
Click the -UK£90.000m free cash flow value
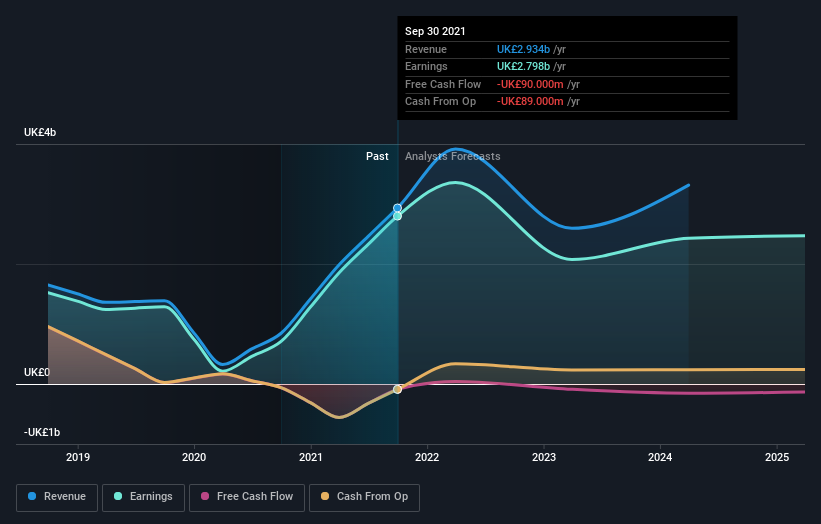(x=530, y=84)
